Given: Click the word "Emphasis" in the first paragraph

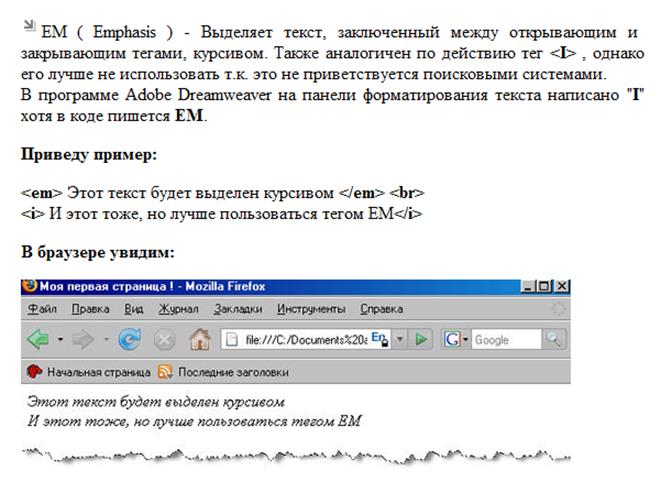Looking at the screenshot, I should [x=124, y=32].
